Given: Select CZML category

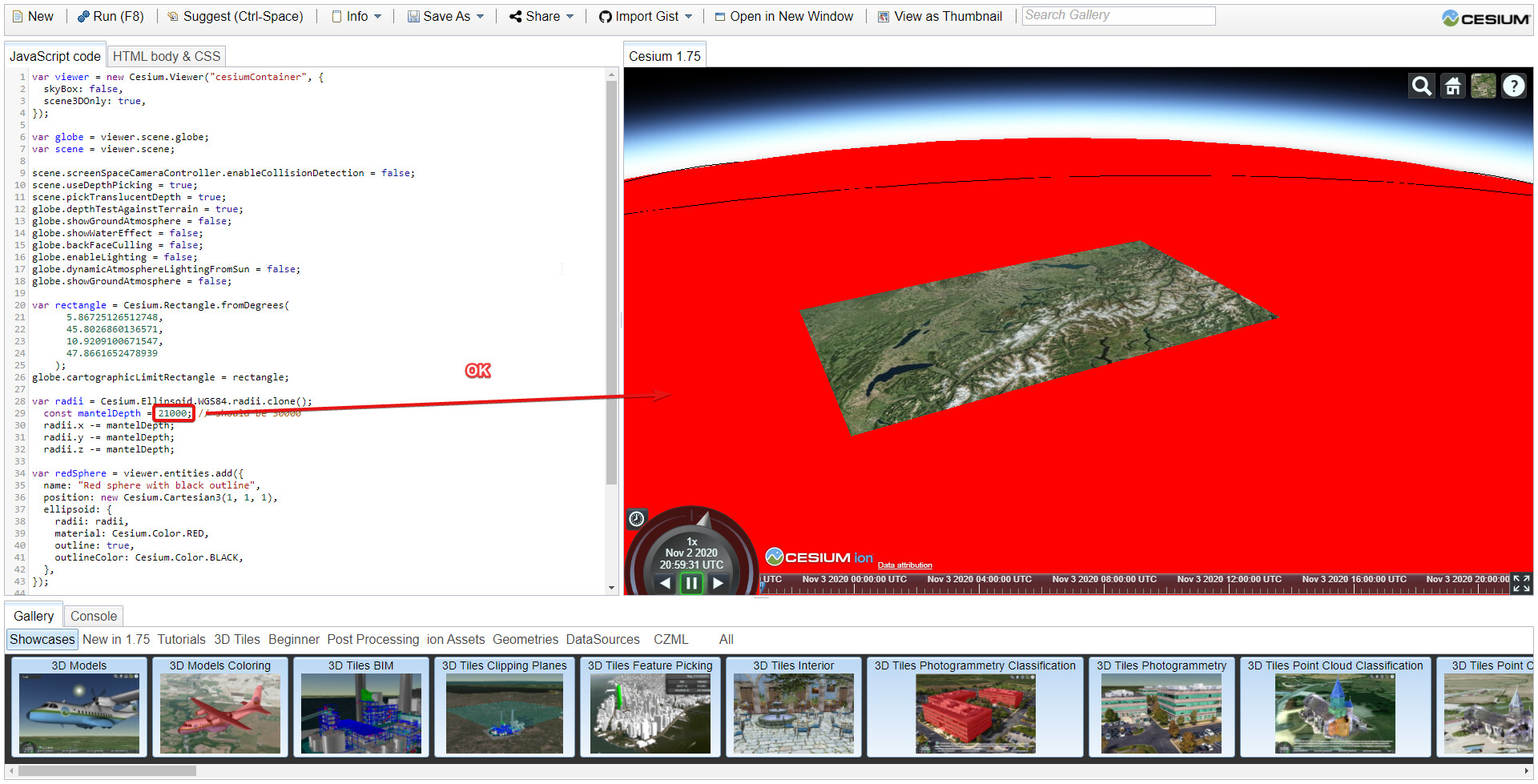Looking at the screenshot, I should 670,639.
